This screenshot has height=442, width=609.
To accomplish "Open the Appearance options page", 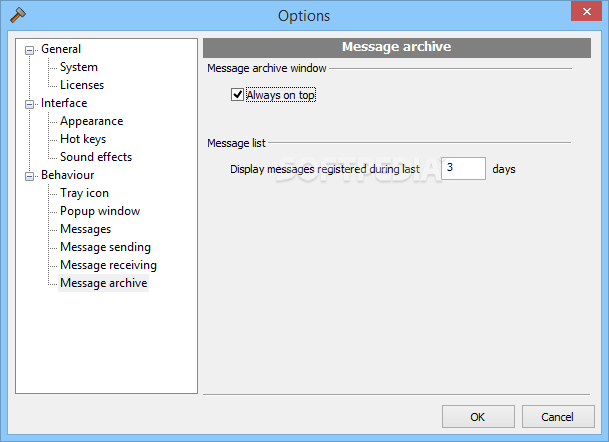I will [92, 121].
